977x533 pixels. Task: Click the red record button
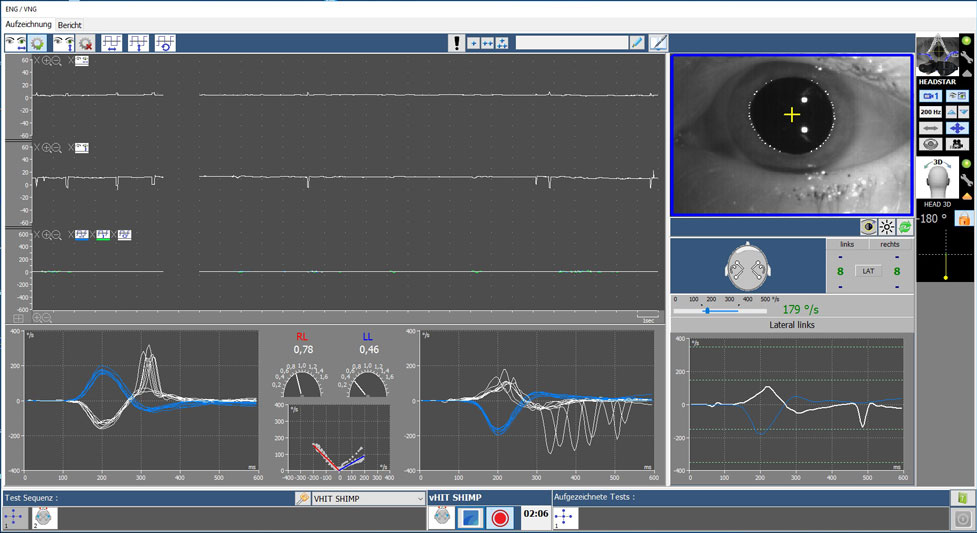(x=500, y=518)
